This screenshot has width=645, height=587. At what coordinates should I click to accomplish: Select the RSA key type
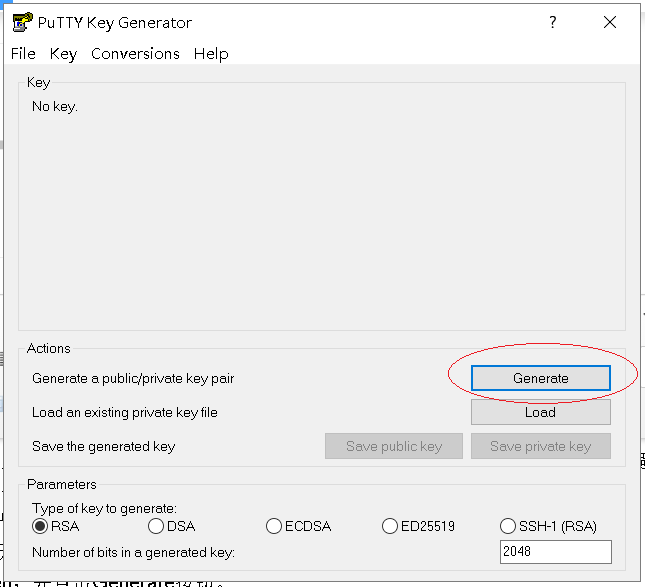pyautogui.click(x=41, y=526)
